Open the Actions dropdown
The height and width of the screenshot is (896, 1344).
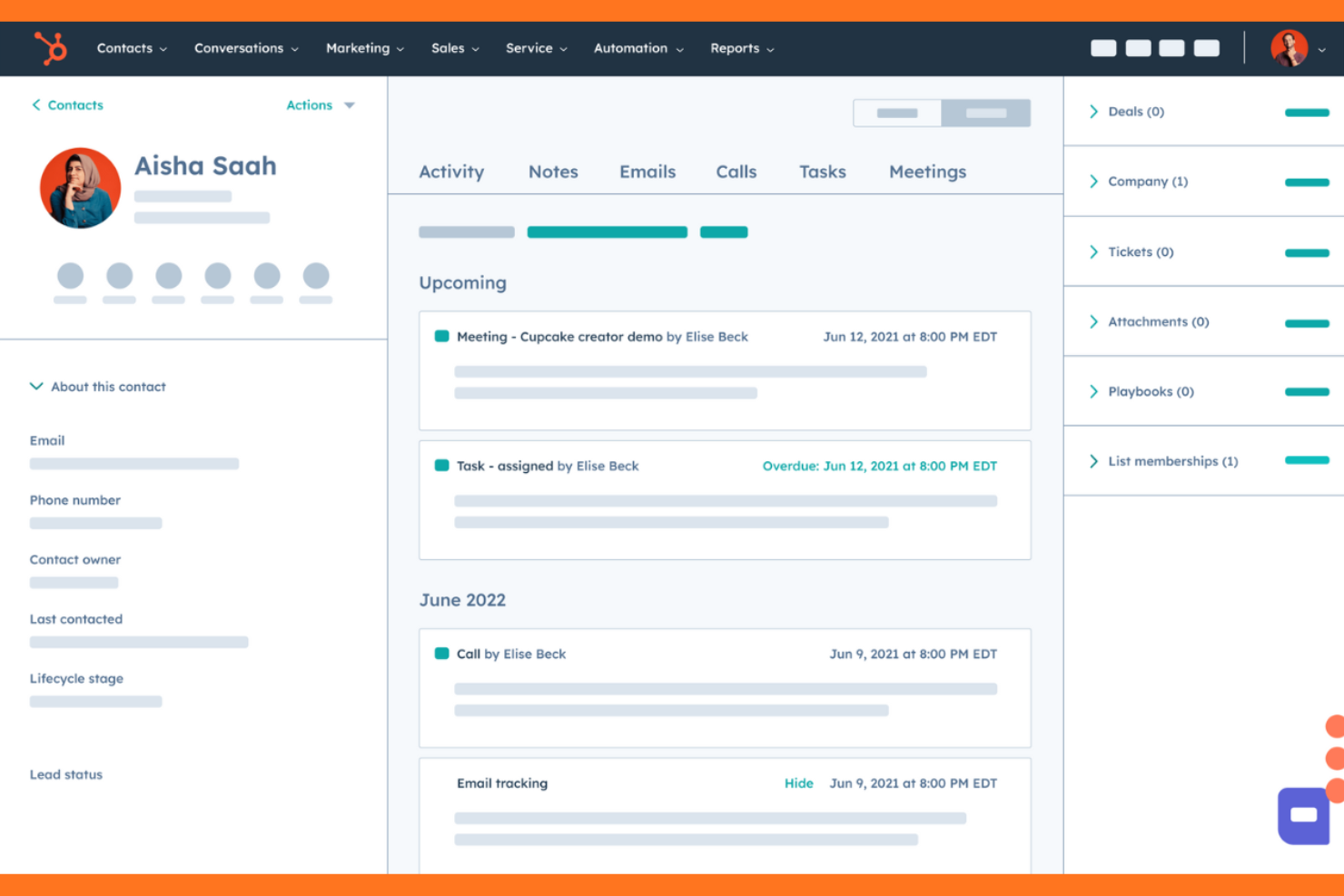(x=320, y=104)
